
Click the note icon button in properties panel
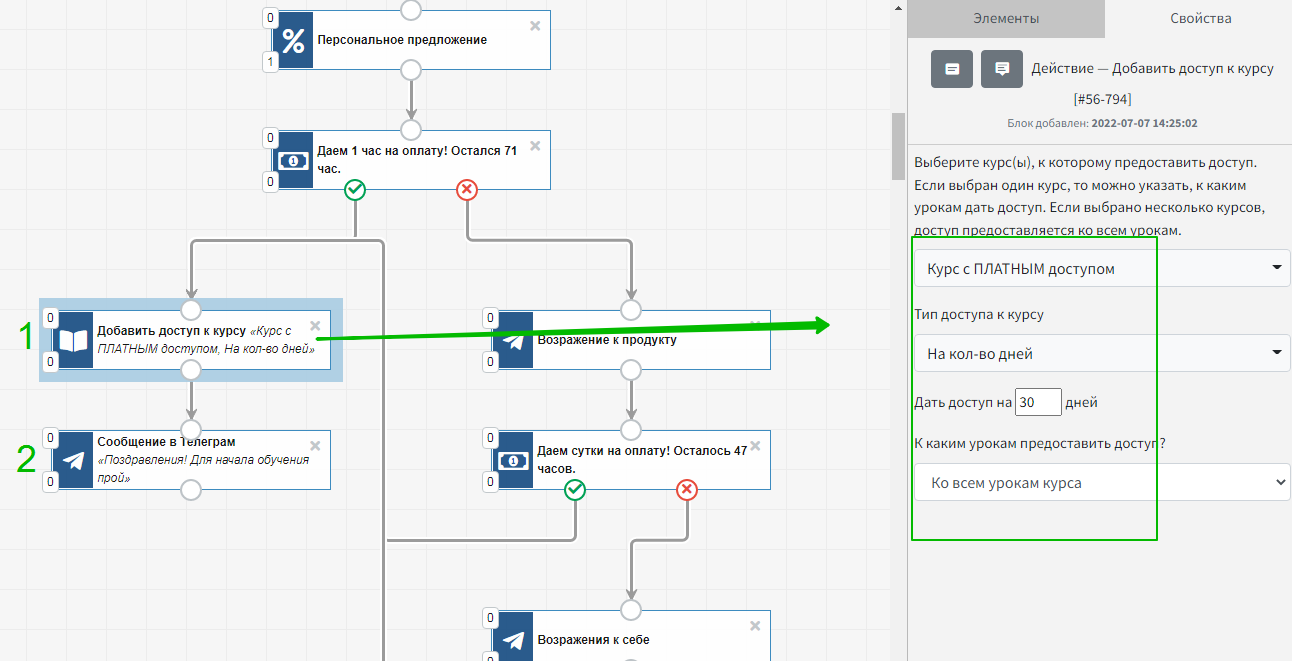click(952, 69)
